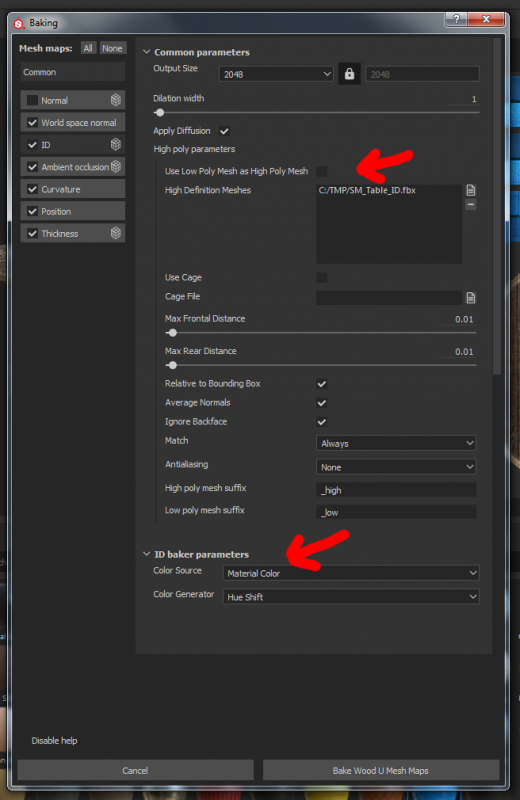
Task: Click the Normal map baker icon
Action: 116,100
